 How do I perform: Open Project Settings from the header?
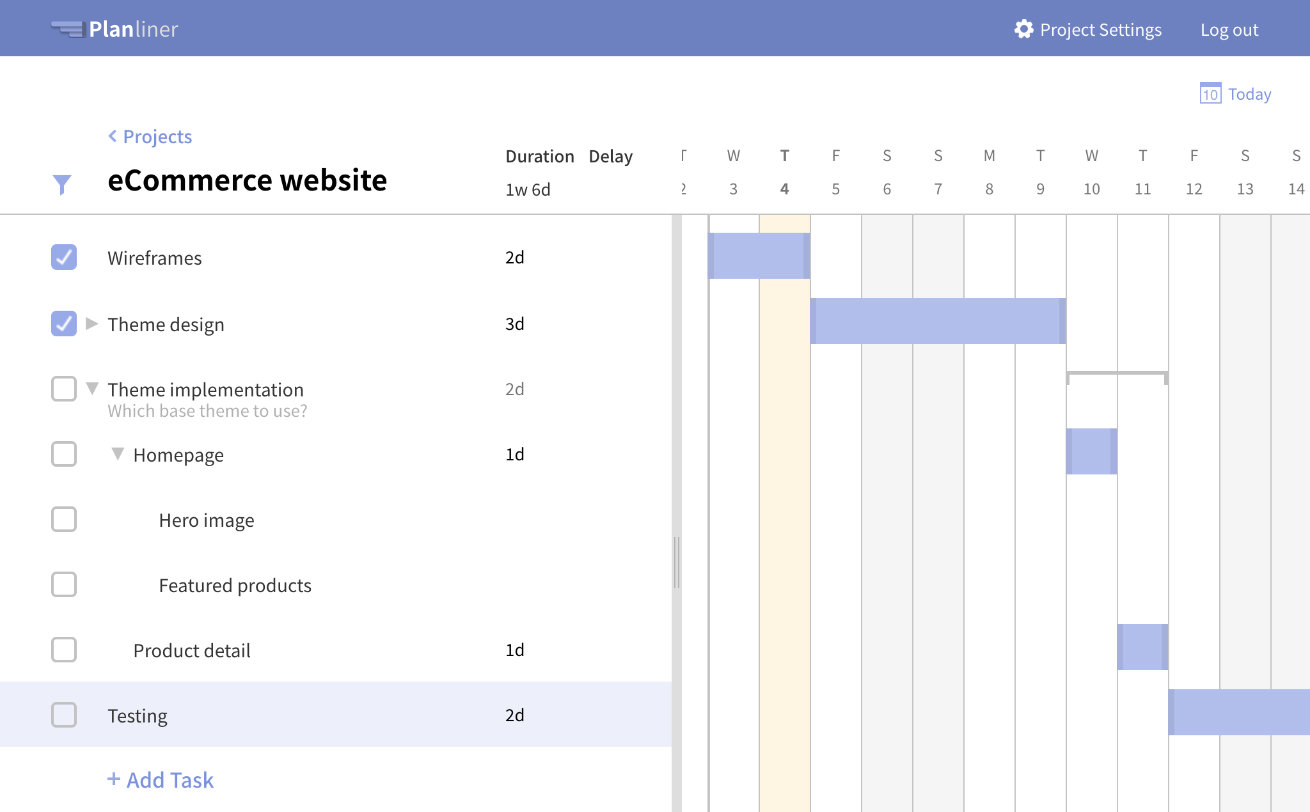tap(1100, 30)
